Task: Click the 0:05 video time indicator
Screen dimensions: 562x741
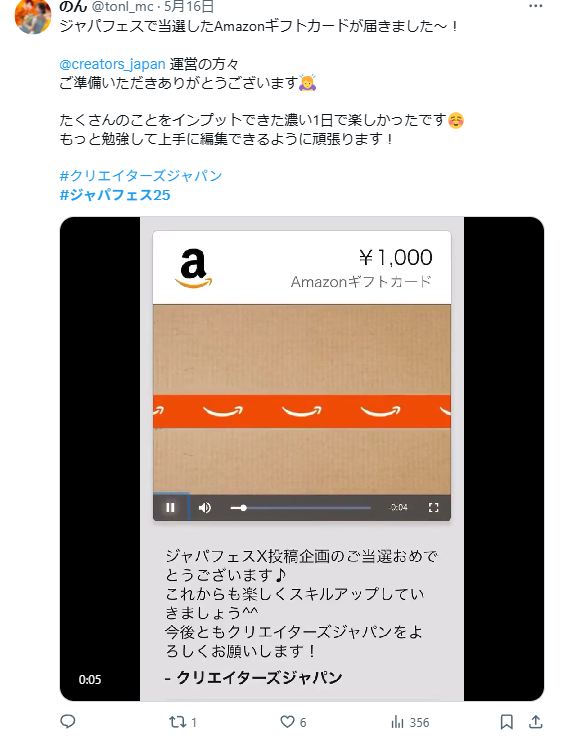Action: tap(90, 680)
